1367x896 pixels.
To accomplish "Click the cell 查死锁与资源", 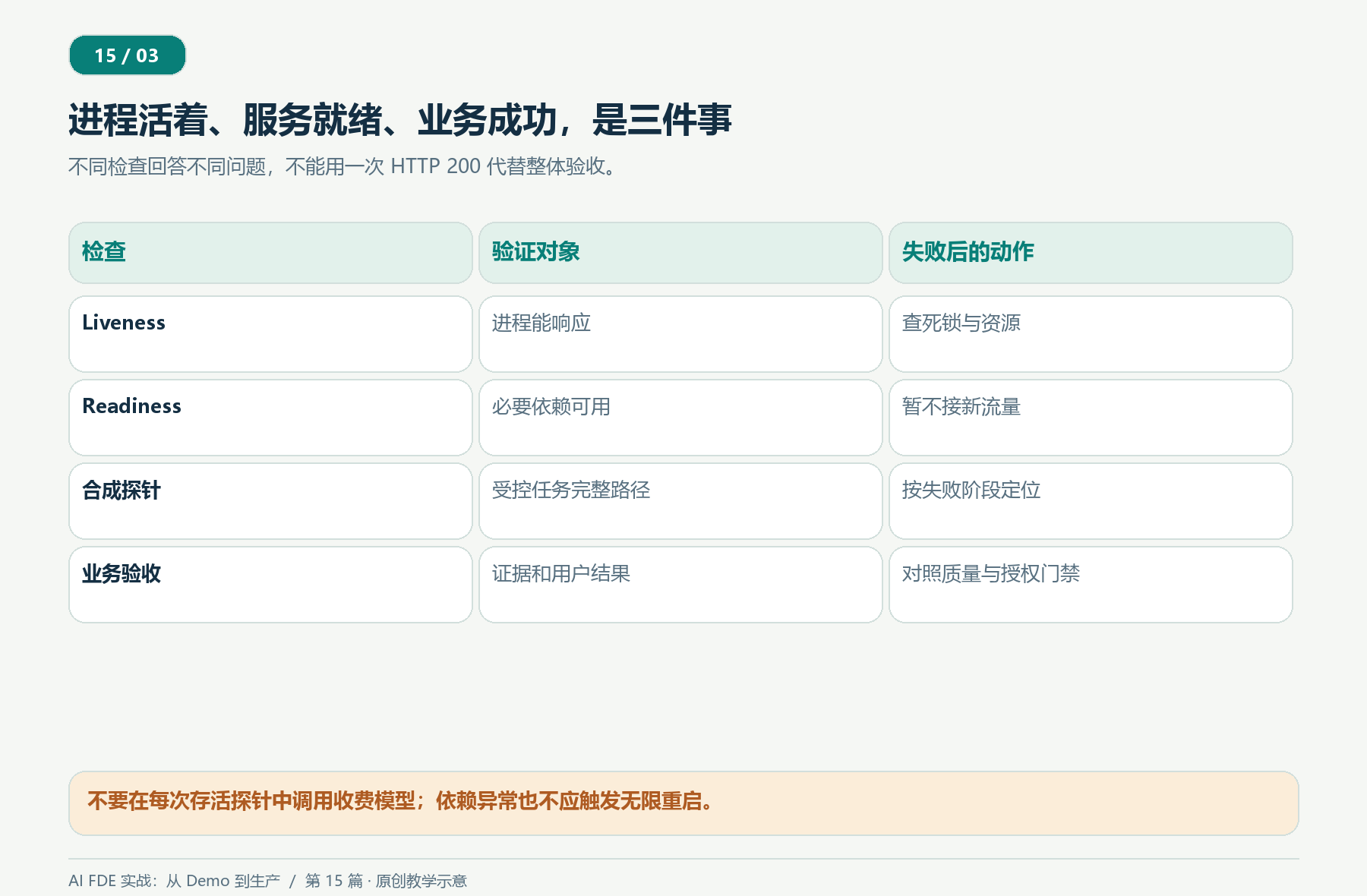I will (1091, 334).
